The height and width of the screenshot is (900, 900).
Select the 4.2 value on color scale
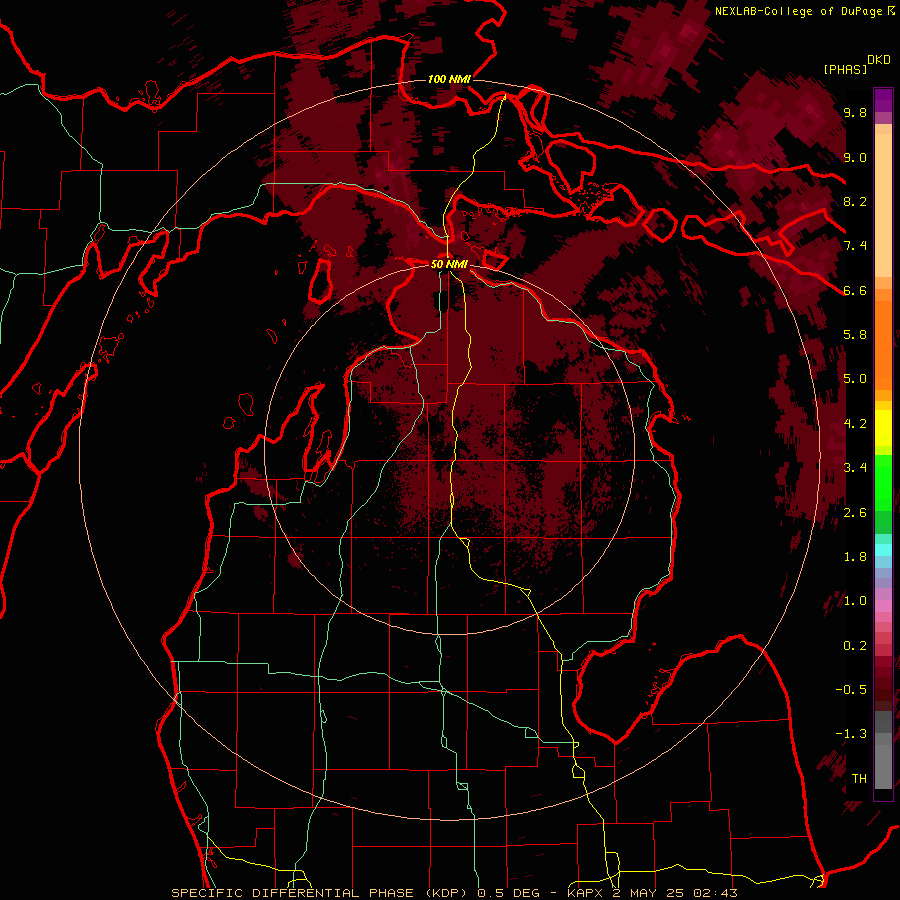(x=855, y=424)
